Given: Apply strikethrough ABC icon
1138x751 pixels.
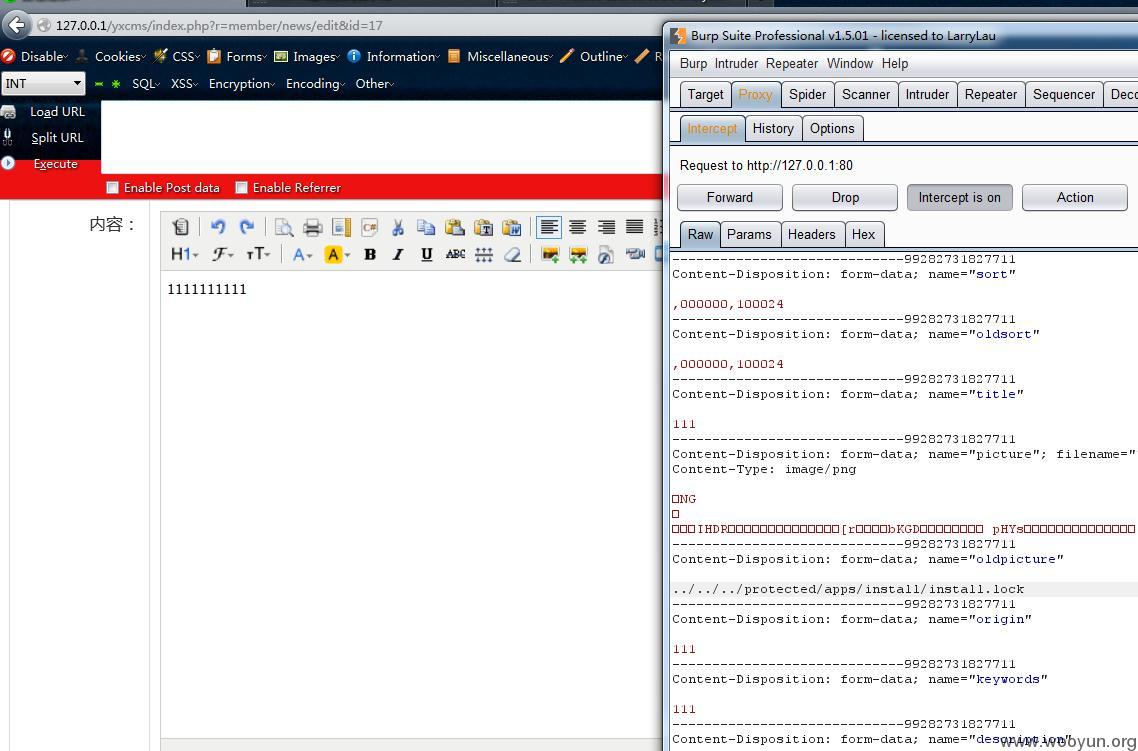Looking at the screenshot, I should tap(455, 254).
